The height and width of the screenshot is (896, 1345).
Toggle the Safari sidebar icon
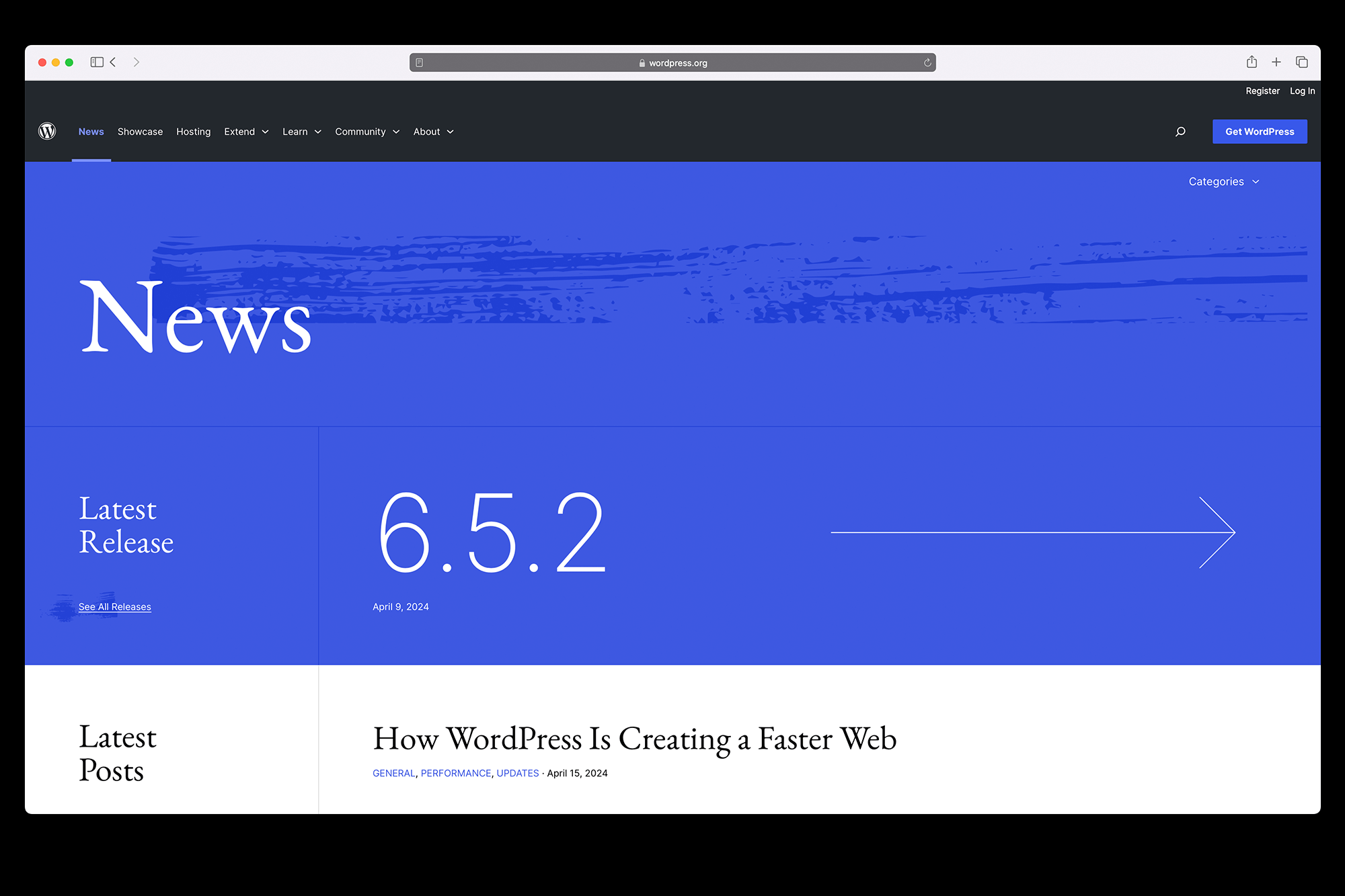pos(97,63)
